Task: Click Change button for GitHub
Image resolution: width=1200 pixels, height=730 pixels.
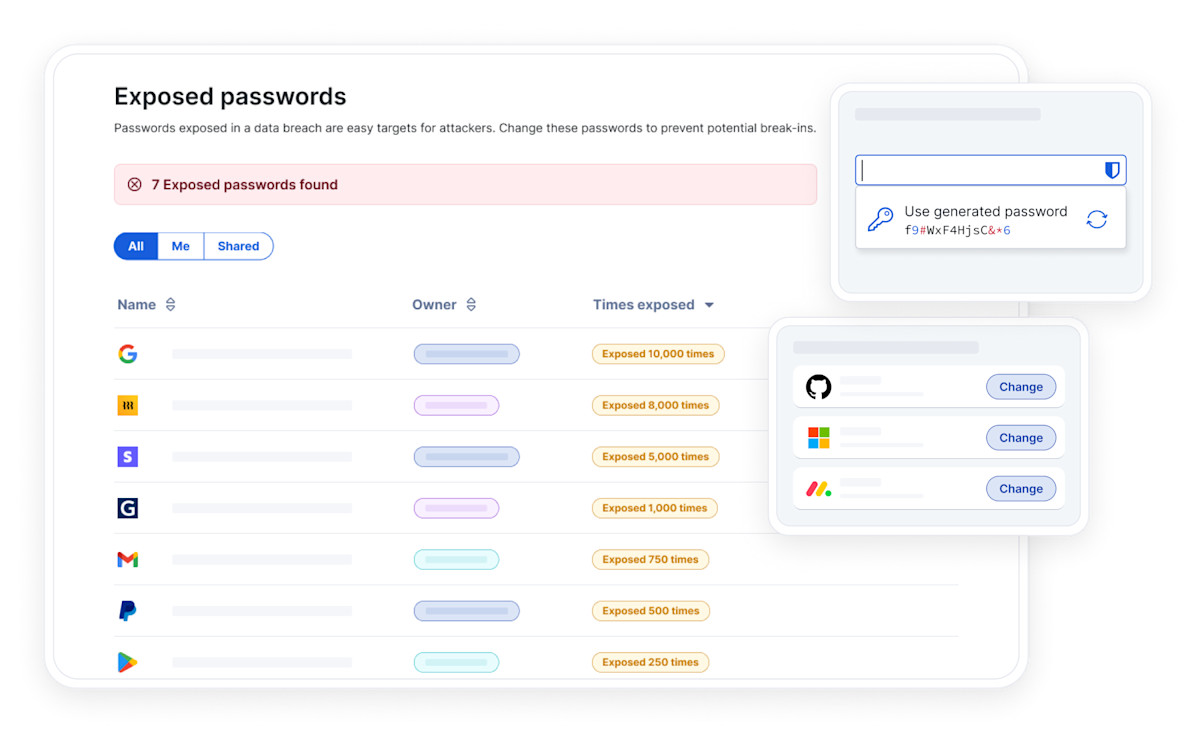Action: [x=1020, y=387]
